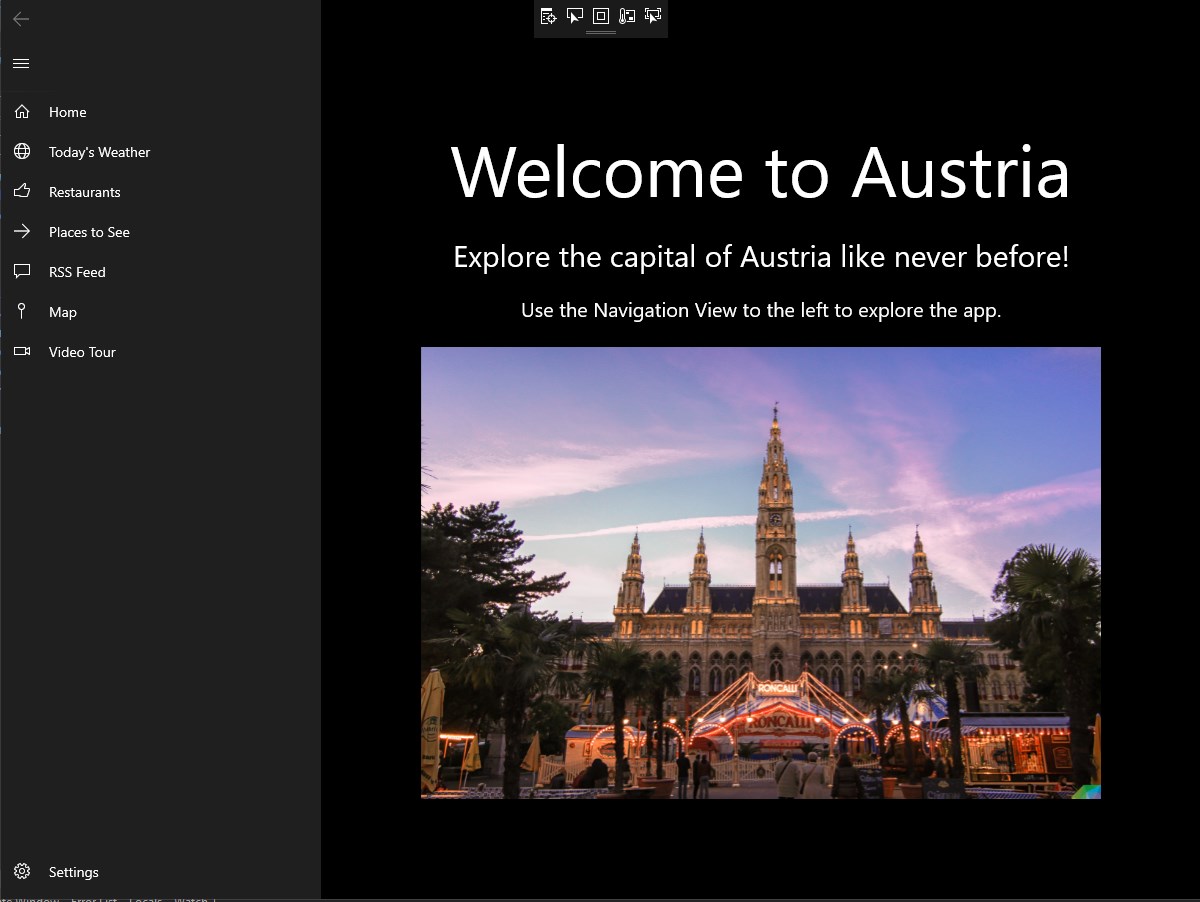Viewport: 1200px width, 902px height.
Task: Click the thermometer debug toolbar icon
Action: pos(627,15)
